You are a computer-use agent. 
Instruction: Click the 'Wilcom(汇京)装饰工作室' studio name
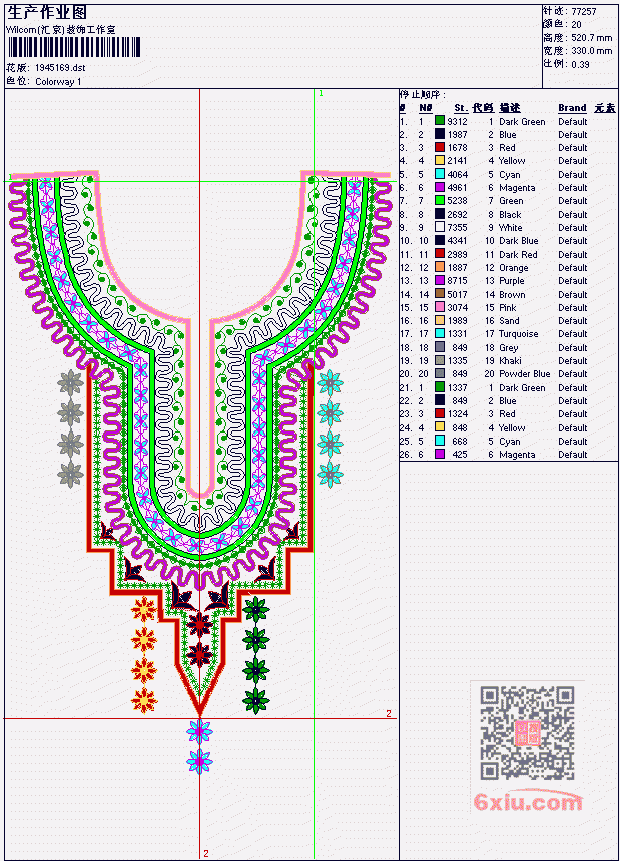(60, 30)
